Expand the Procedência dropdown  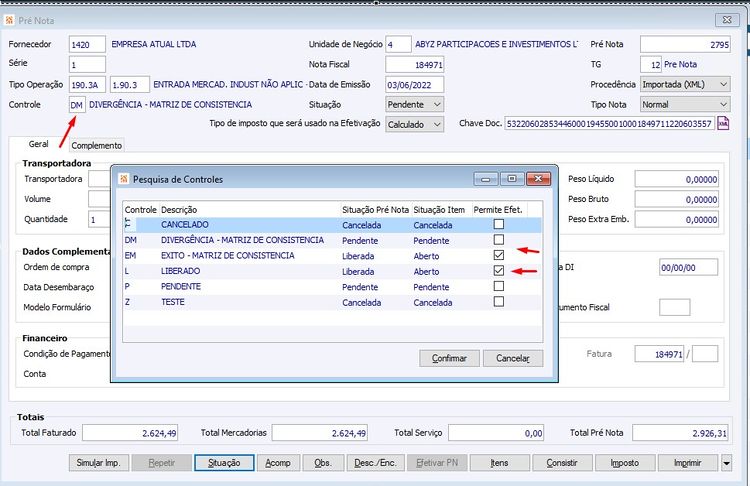tap(723, 84)
